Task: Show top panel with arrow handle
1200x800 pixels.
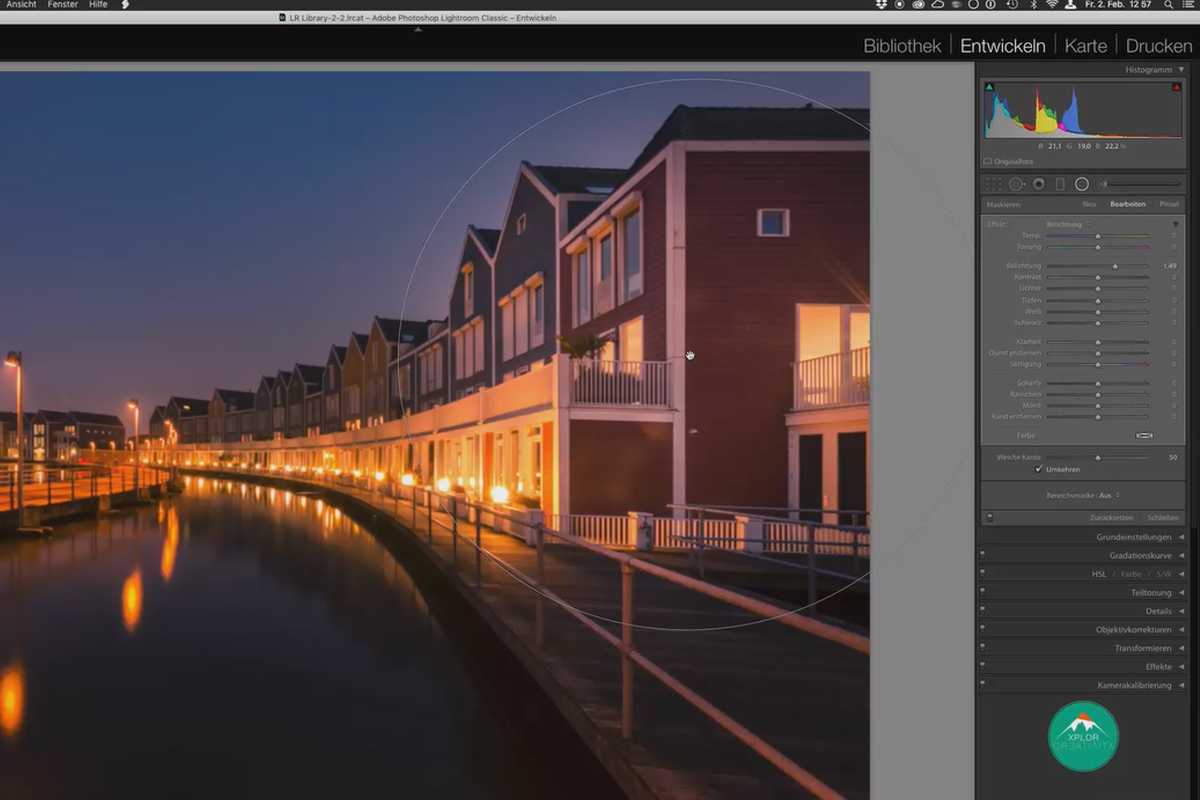Action: tap(418, 29)
